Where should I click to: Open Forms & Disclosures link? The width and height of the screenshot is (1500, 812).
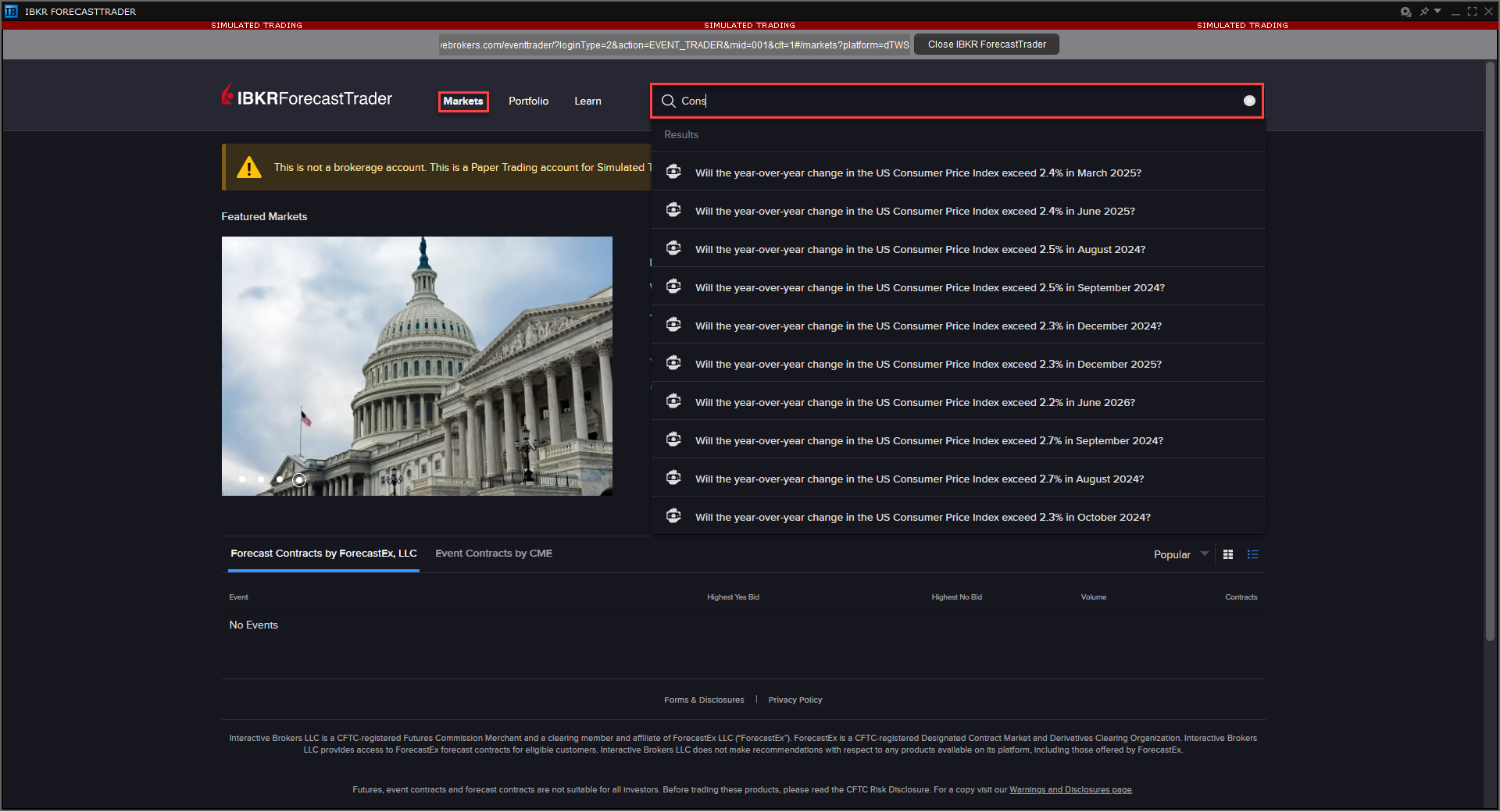click(704, 700)
